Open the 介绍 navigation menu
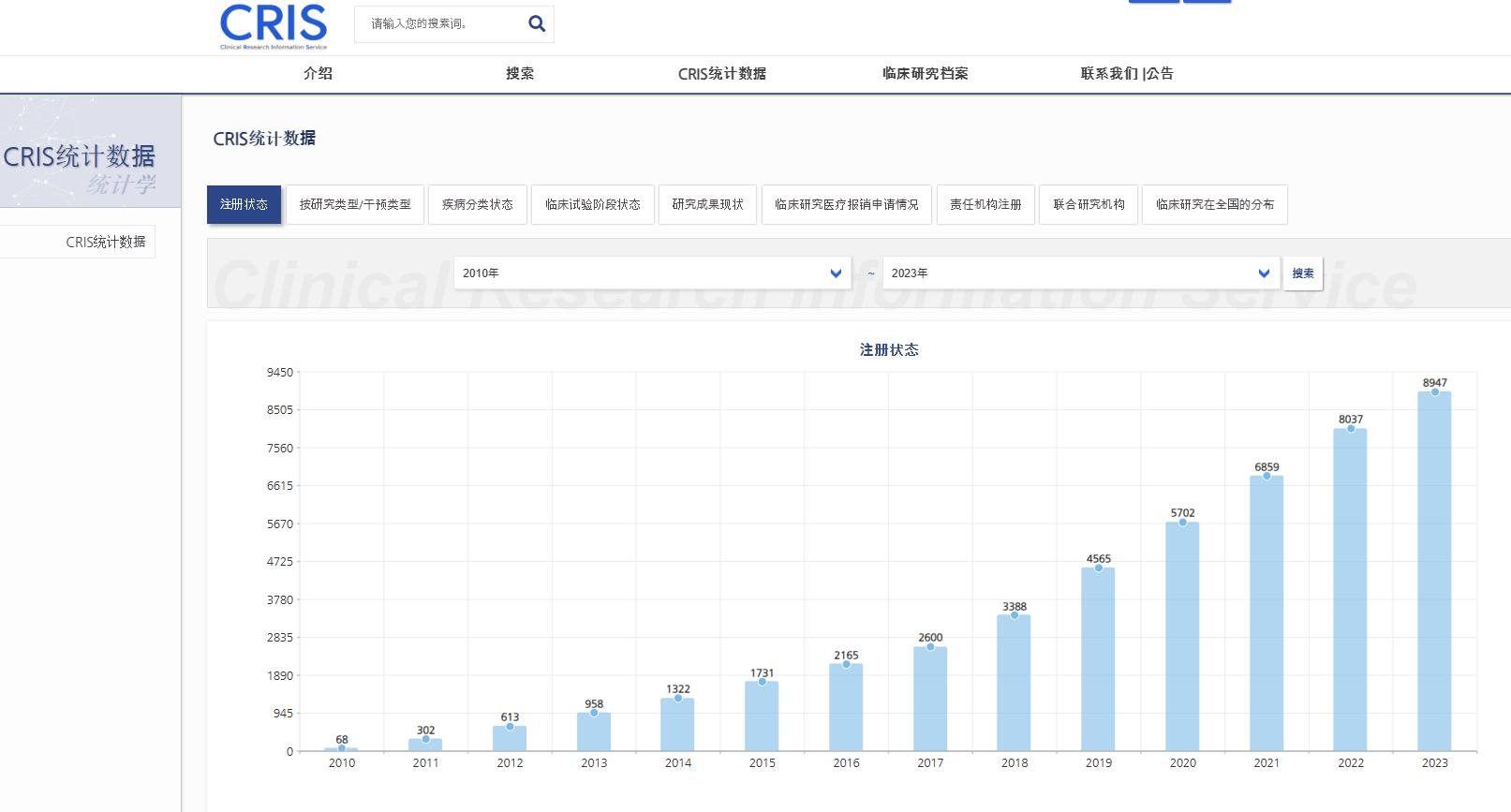This screenshot has height=812, width=1511. (318, 73)
